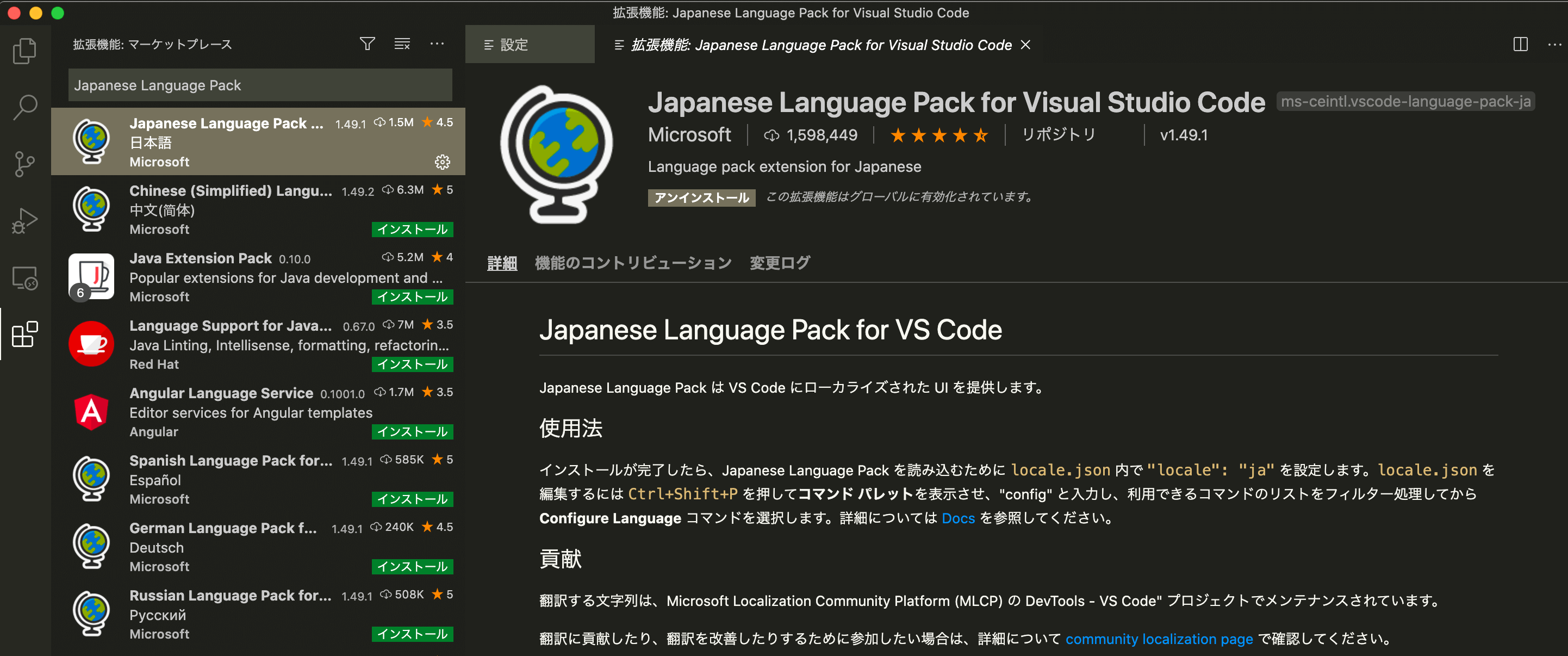The height and width of the screenshot is (656, 1568).
Task: Clear extension search results icon
Action: tap(402, 44)
